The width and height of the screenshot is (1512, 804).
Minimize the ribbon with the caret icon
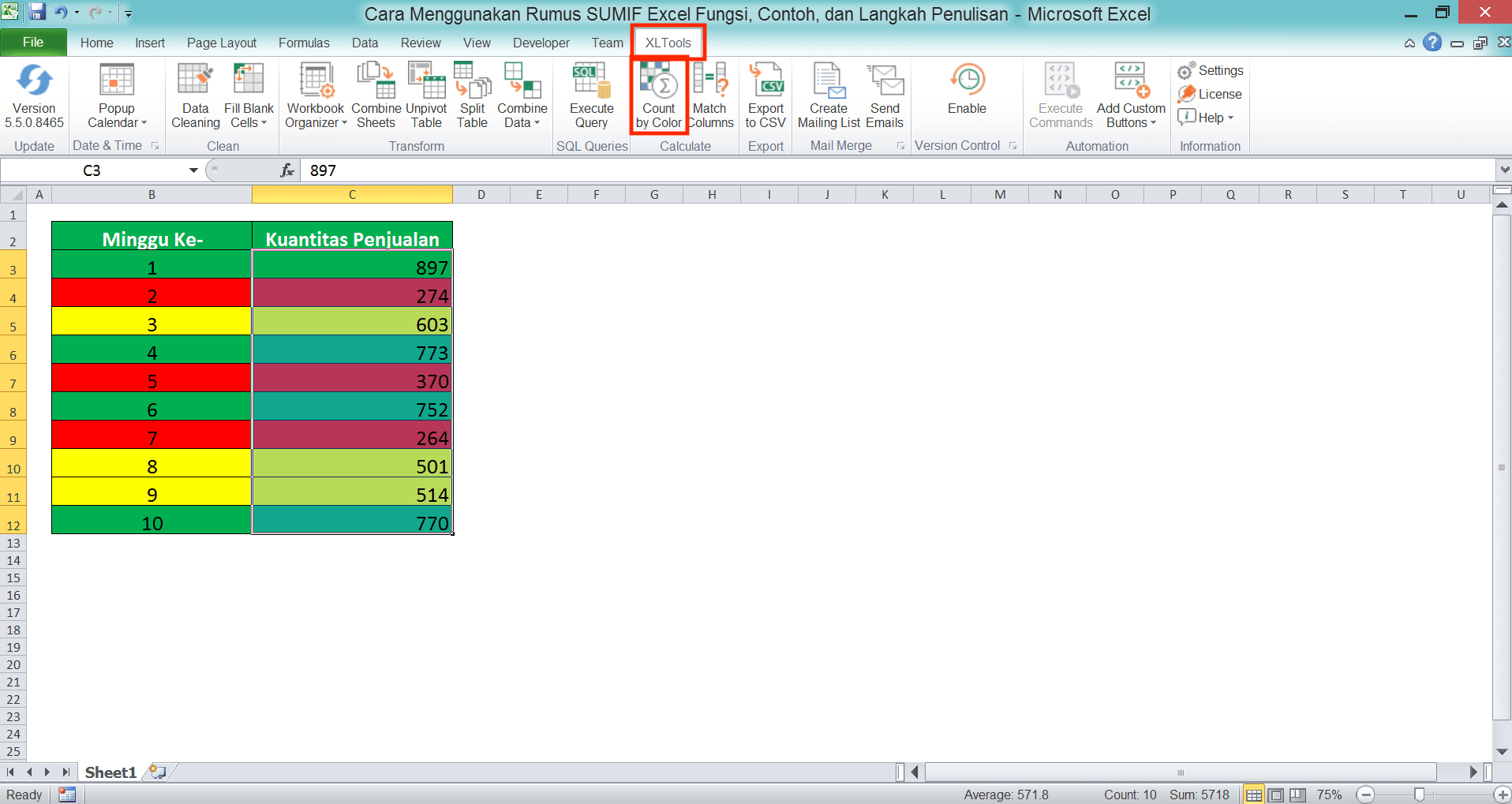click(1409, 43)
